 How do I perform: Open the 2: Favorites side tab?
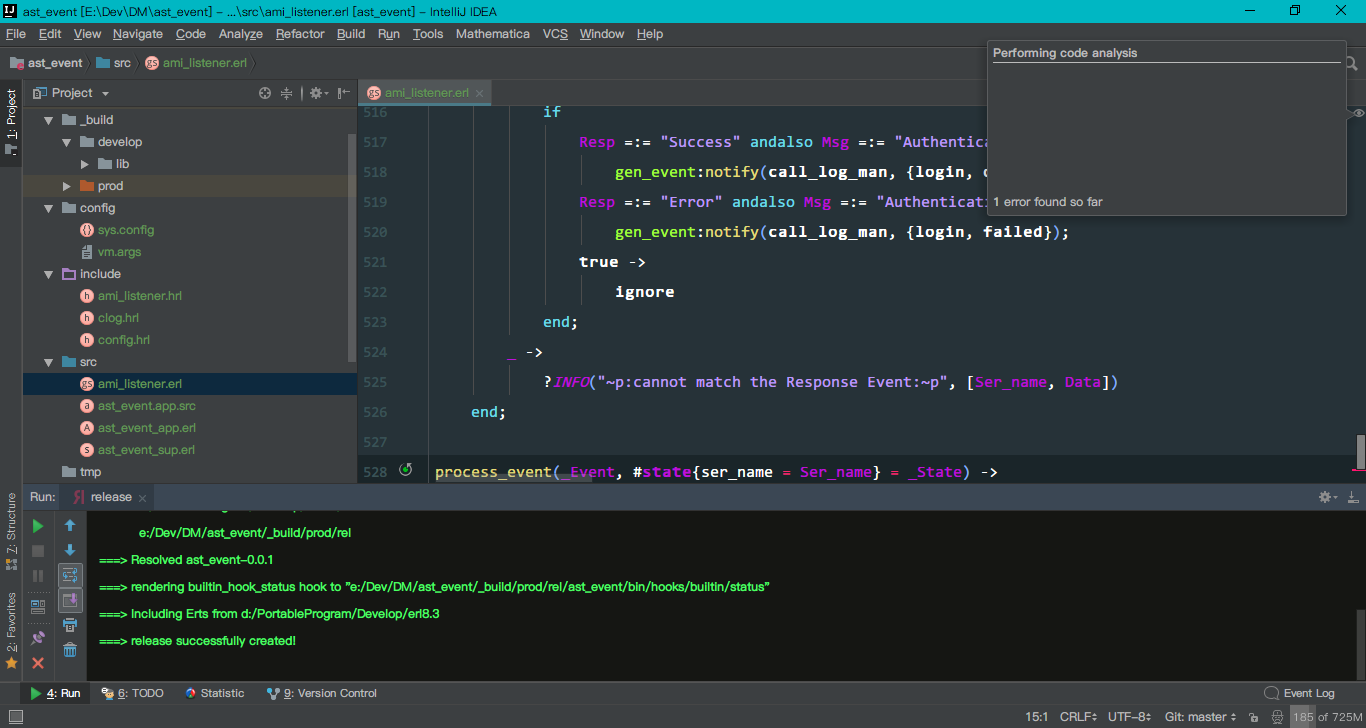pos(11,629)
